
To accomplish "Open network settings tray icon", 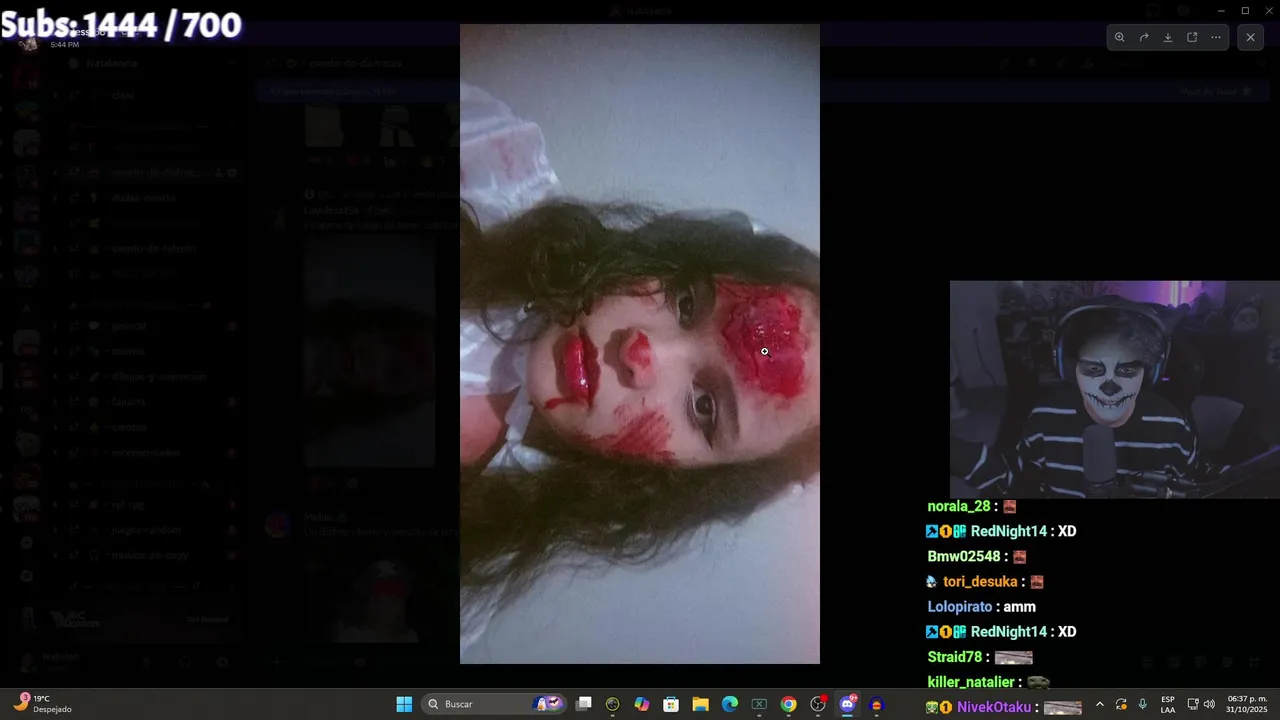I will 1193,704.
